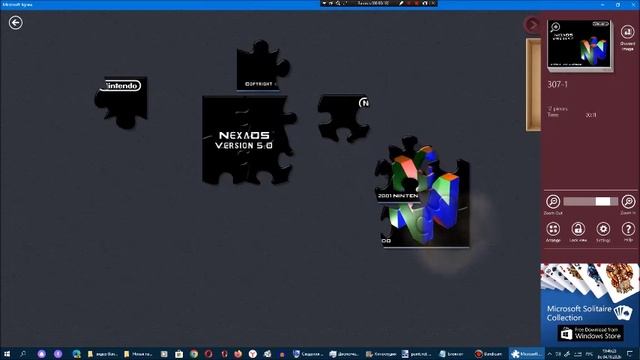The width and height of the screenshot is (640, 360).
Task: Click the zoom slider bar
Action: (x=591, y=201)
